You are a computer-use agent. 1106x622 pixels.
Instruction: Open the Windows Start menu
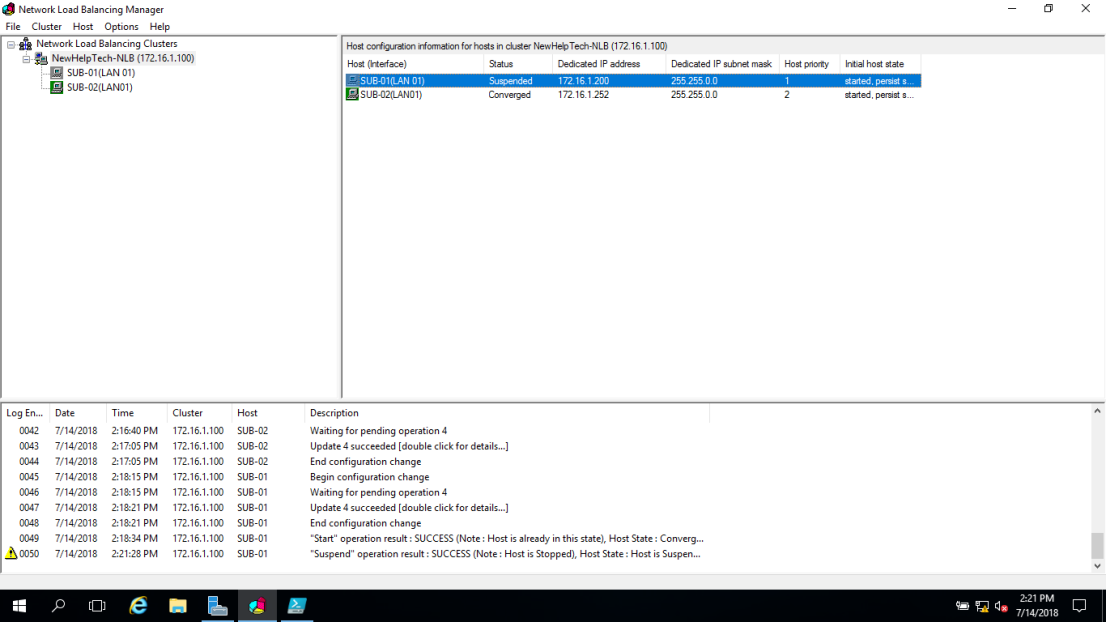tap(19, 606)
